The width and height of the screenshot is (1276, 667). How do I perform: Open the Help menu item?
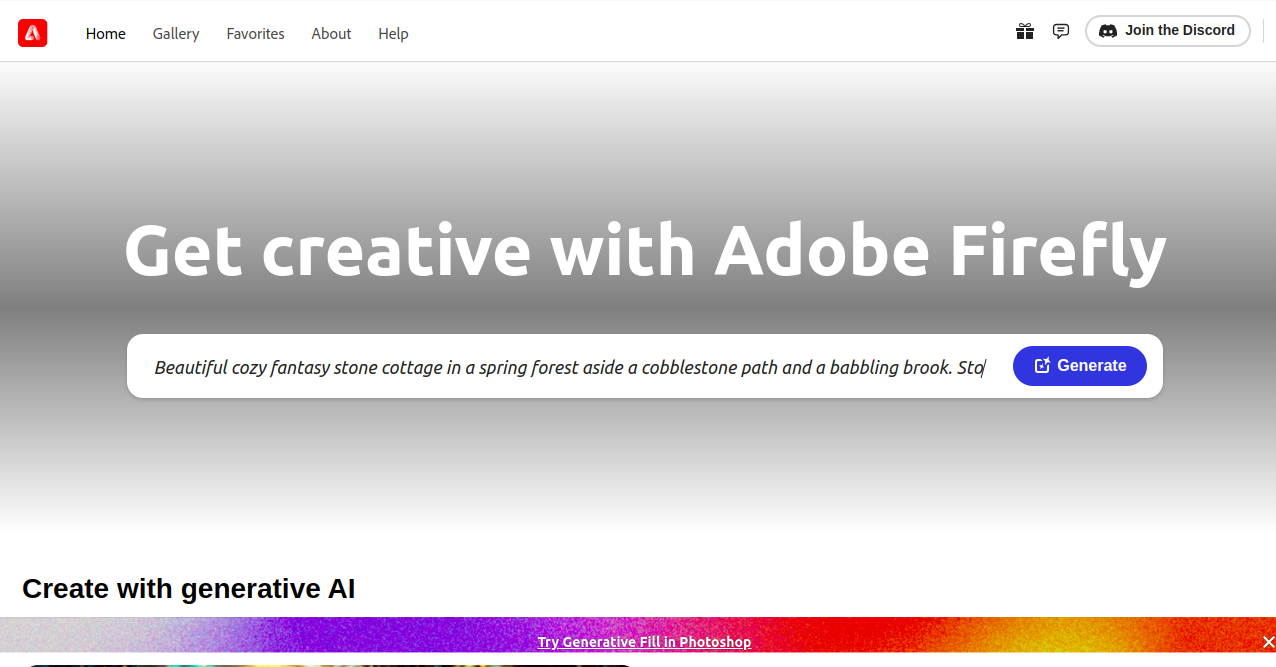[x=393, y=34]
